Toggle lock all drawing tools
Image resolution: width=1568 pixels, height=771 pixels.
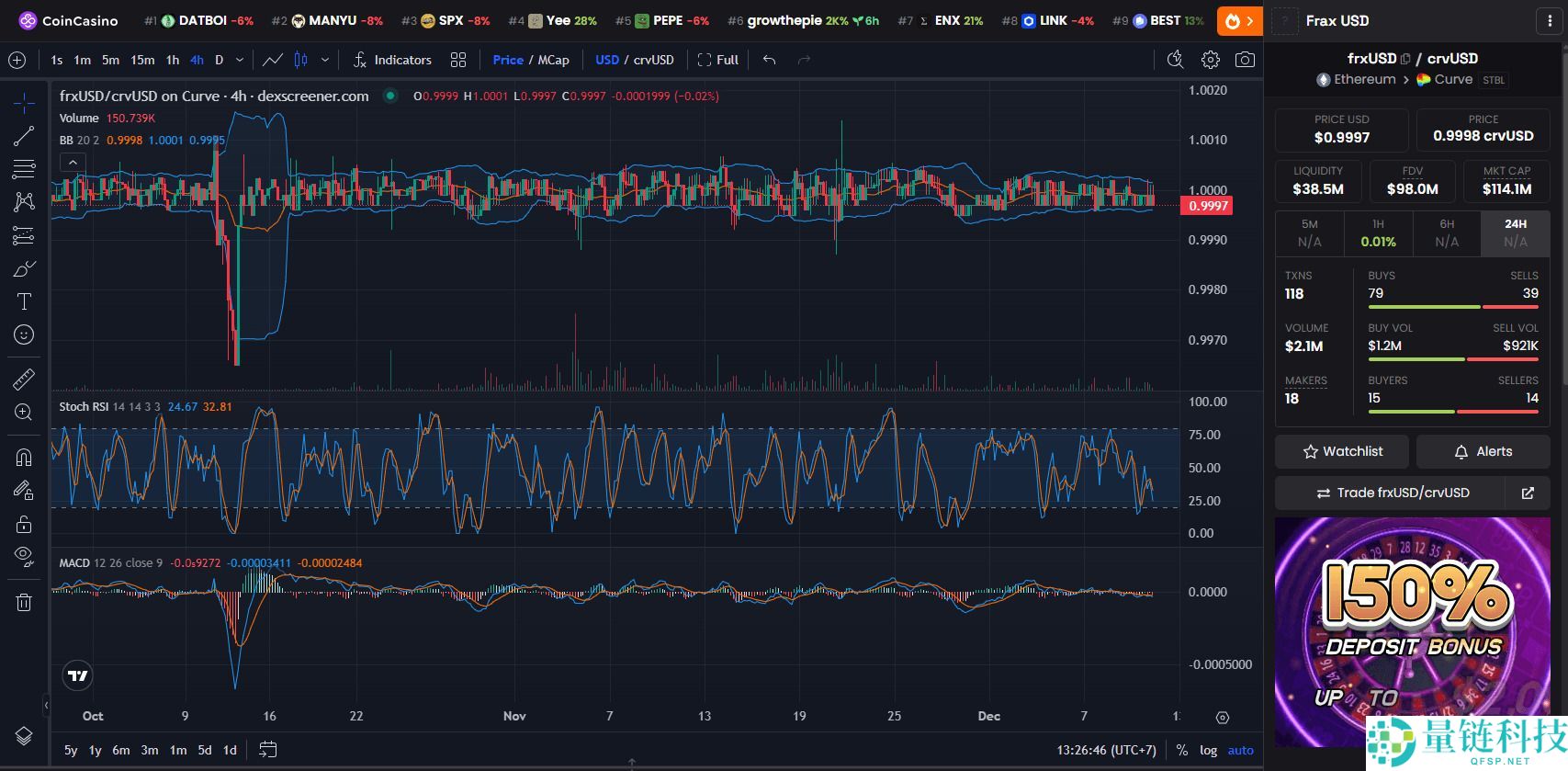tap(24, 524)
